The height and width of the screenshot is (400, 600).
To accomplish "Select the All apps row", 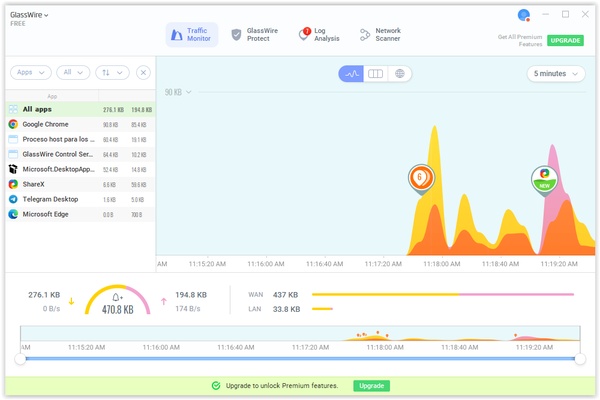I will click(x=78, y=109).
